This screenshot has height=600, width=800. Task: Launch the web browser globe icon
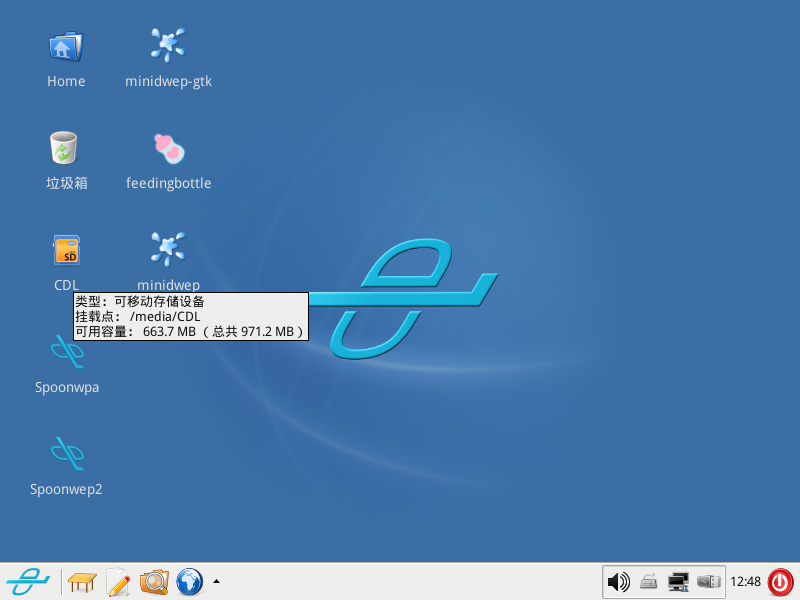tap(189, 581)
